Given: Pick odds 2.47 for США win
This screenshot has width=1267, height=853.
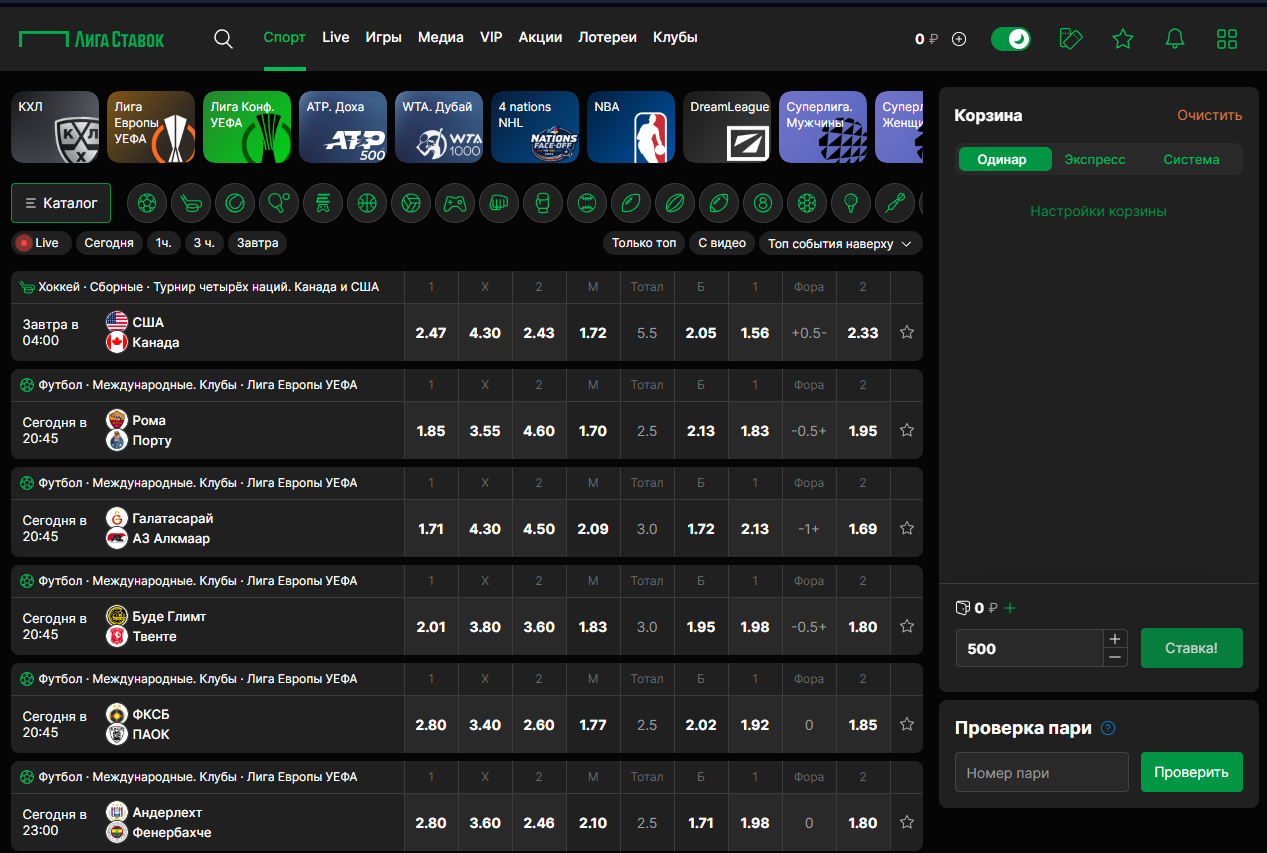Looking at the screenshot, I should (x=431, y=333).
